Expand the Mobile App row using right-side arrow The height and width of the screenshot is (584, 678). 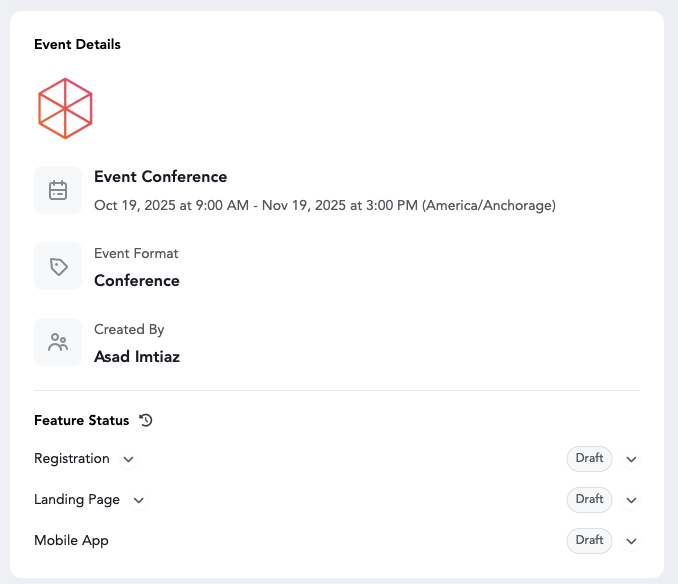point(631,541)
